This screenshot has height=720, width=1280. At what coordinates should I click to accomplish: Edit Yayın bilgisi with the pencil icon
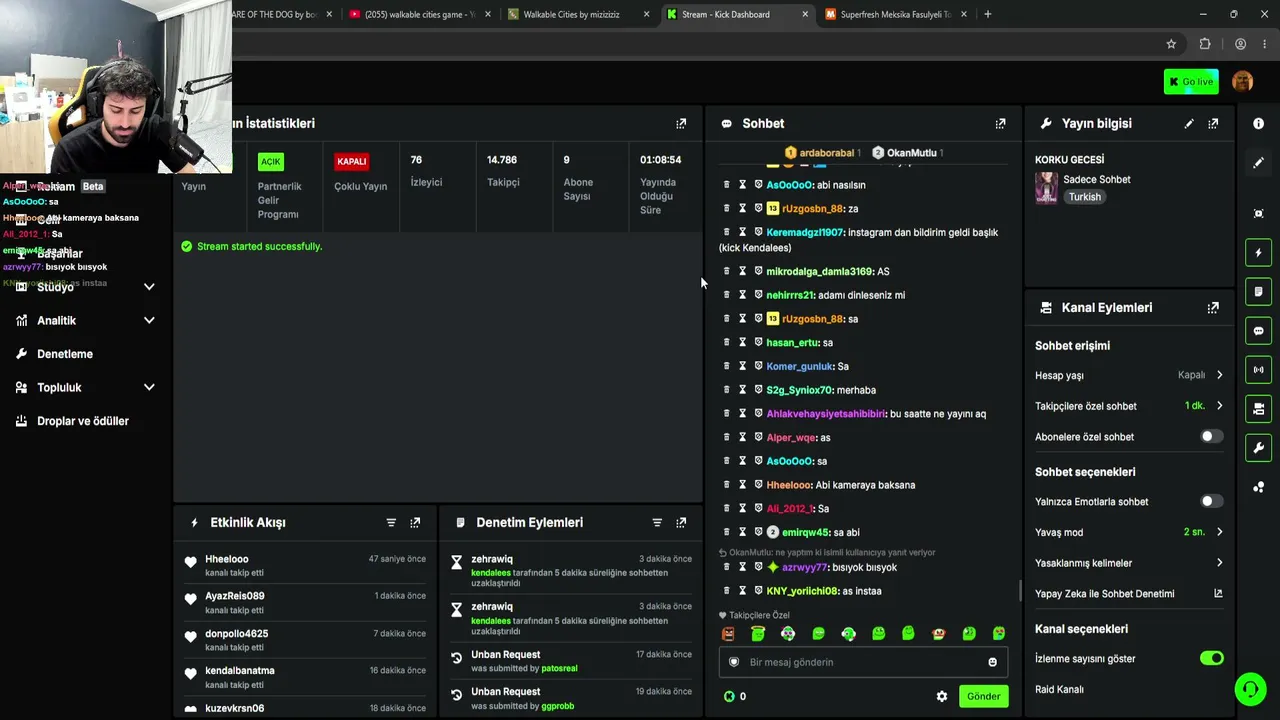(x=1189, y=123)
